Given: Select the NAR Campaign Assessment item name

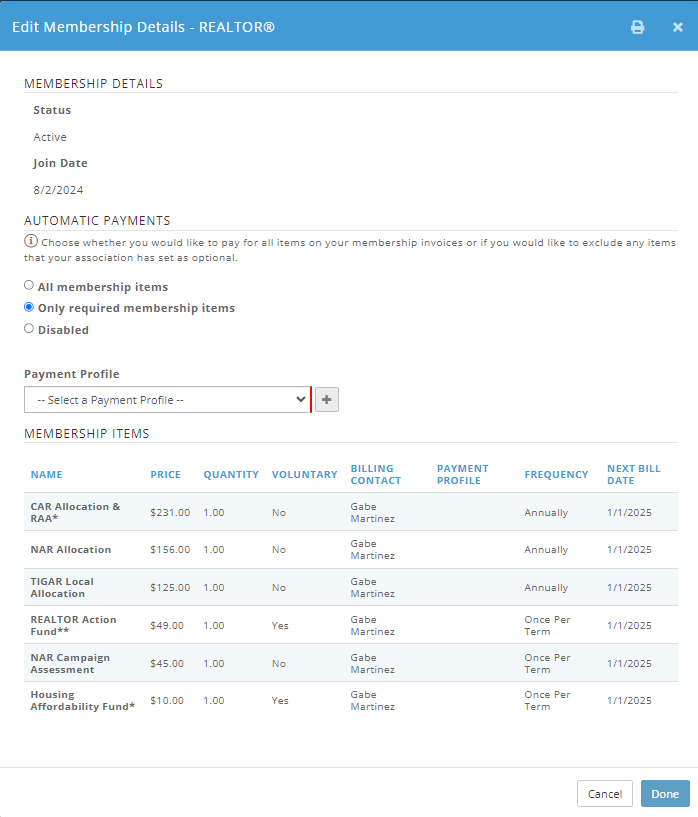Looking at the screenshot, I should tap(70, 664).
